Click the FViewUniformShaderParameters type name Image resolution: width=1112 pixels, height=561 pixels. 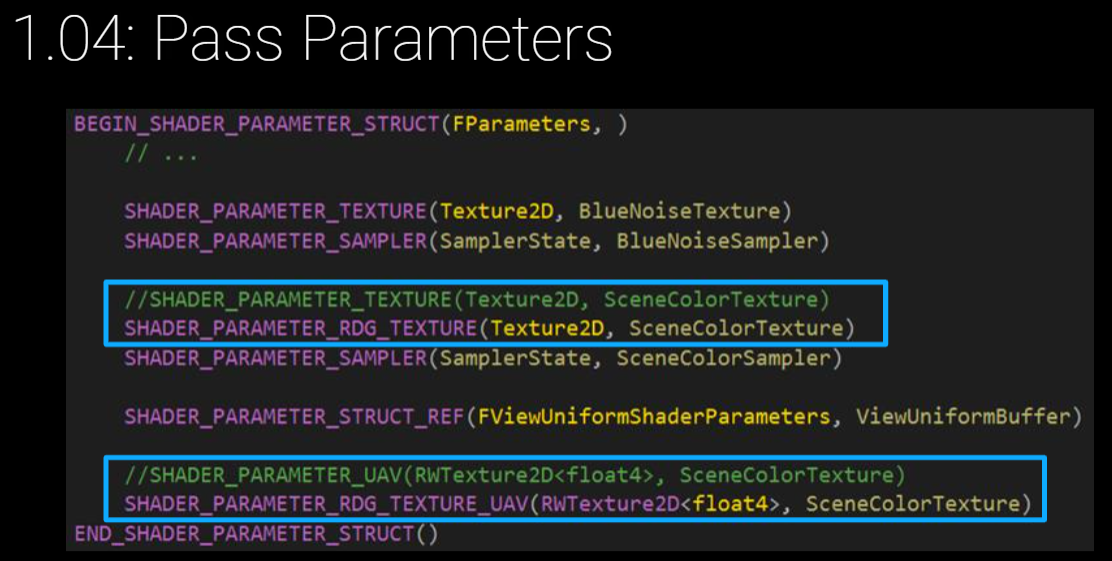[653, 416]
